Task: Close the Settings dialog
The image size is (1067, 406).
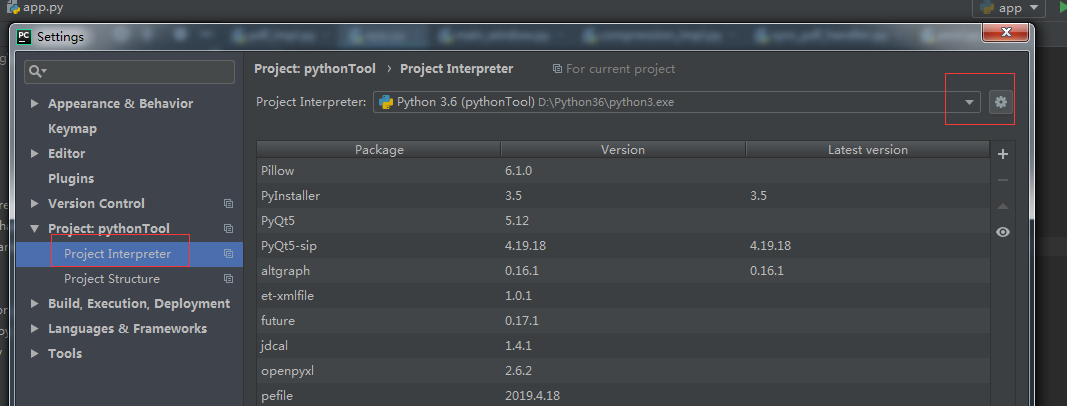Action: click(x=1005, y=32)
